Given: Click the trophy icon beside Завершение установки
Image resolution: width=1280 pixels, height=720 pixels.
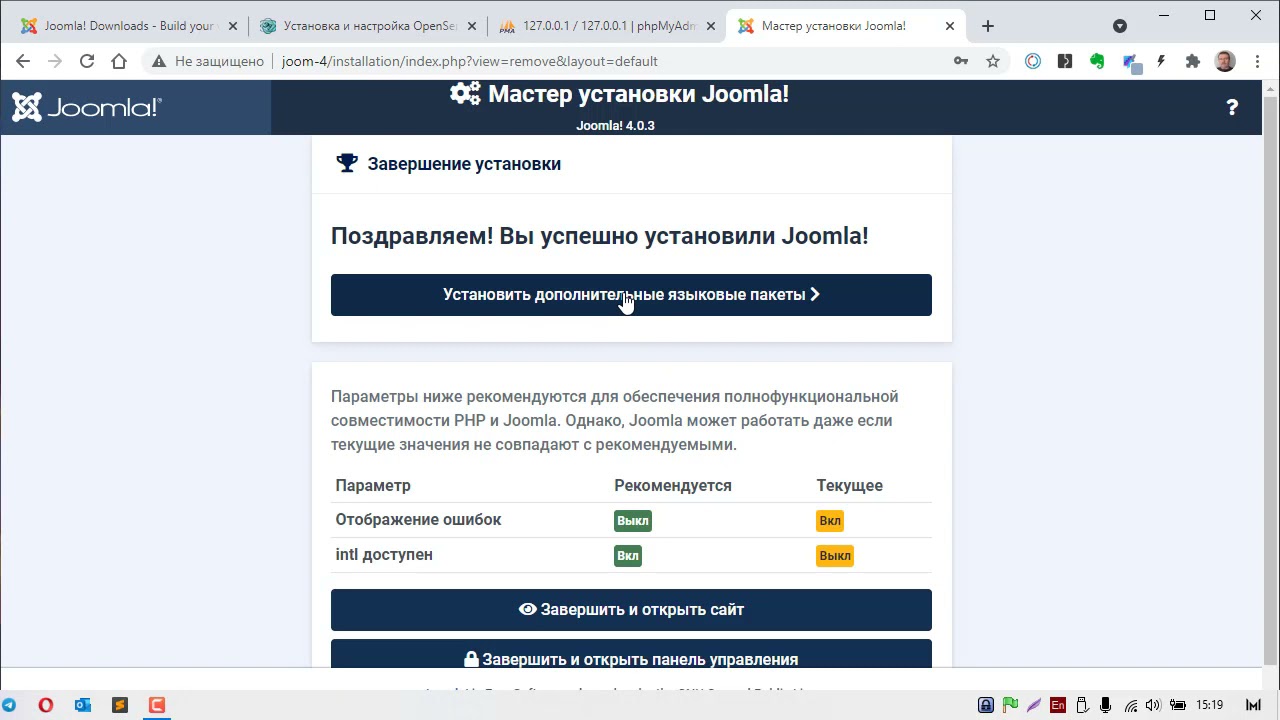Looking at the screenshot, I should click(347, 163).
